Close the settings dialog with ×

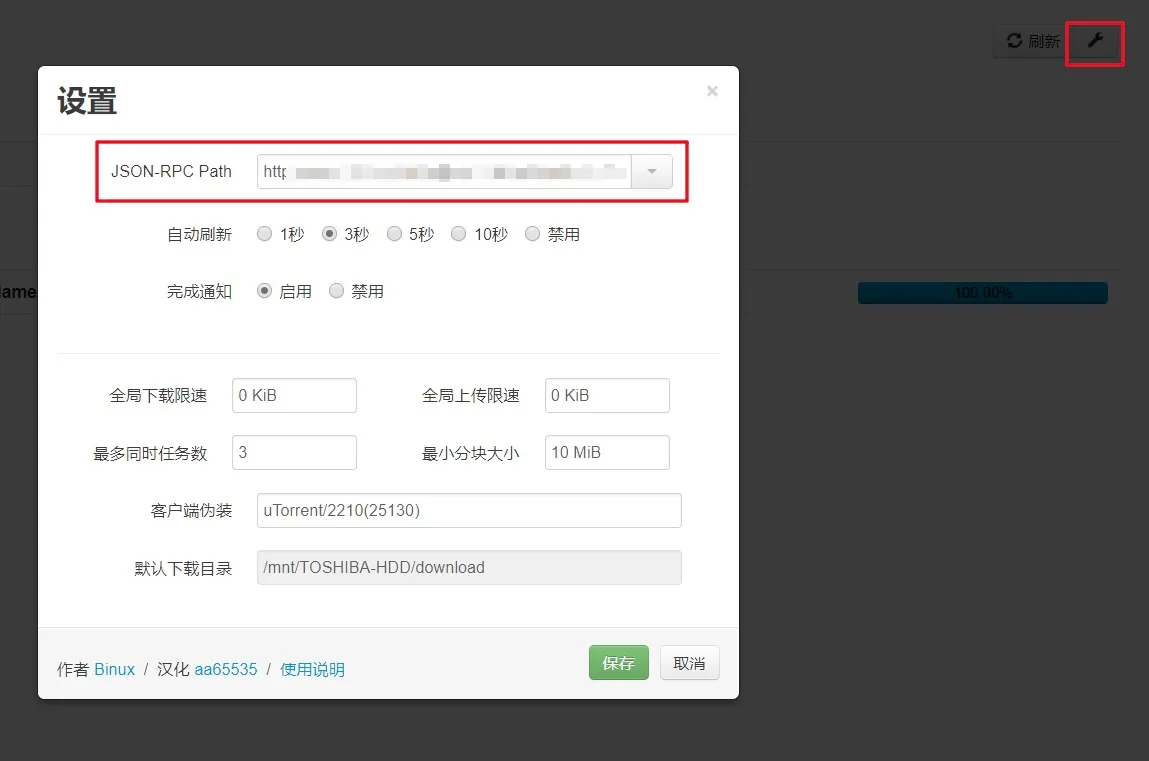click(712, 91)
